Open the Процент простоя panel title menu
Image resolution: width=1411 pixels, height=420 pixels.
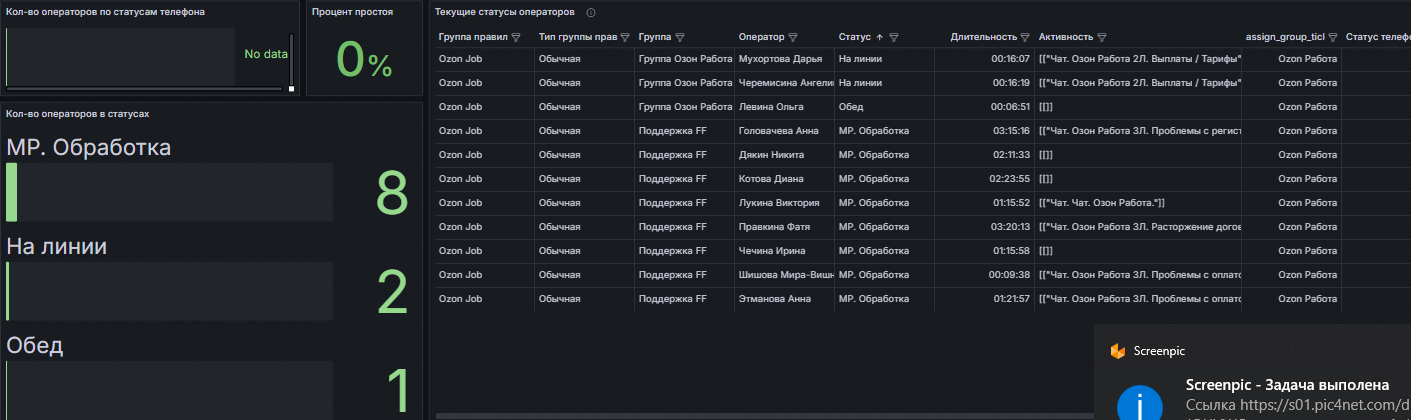pyautogui.click(x=352, y=13)
